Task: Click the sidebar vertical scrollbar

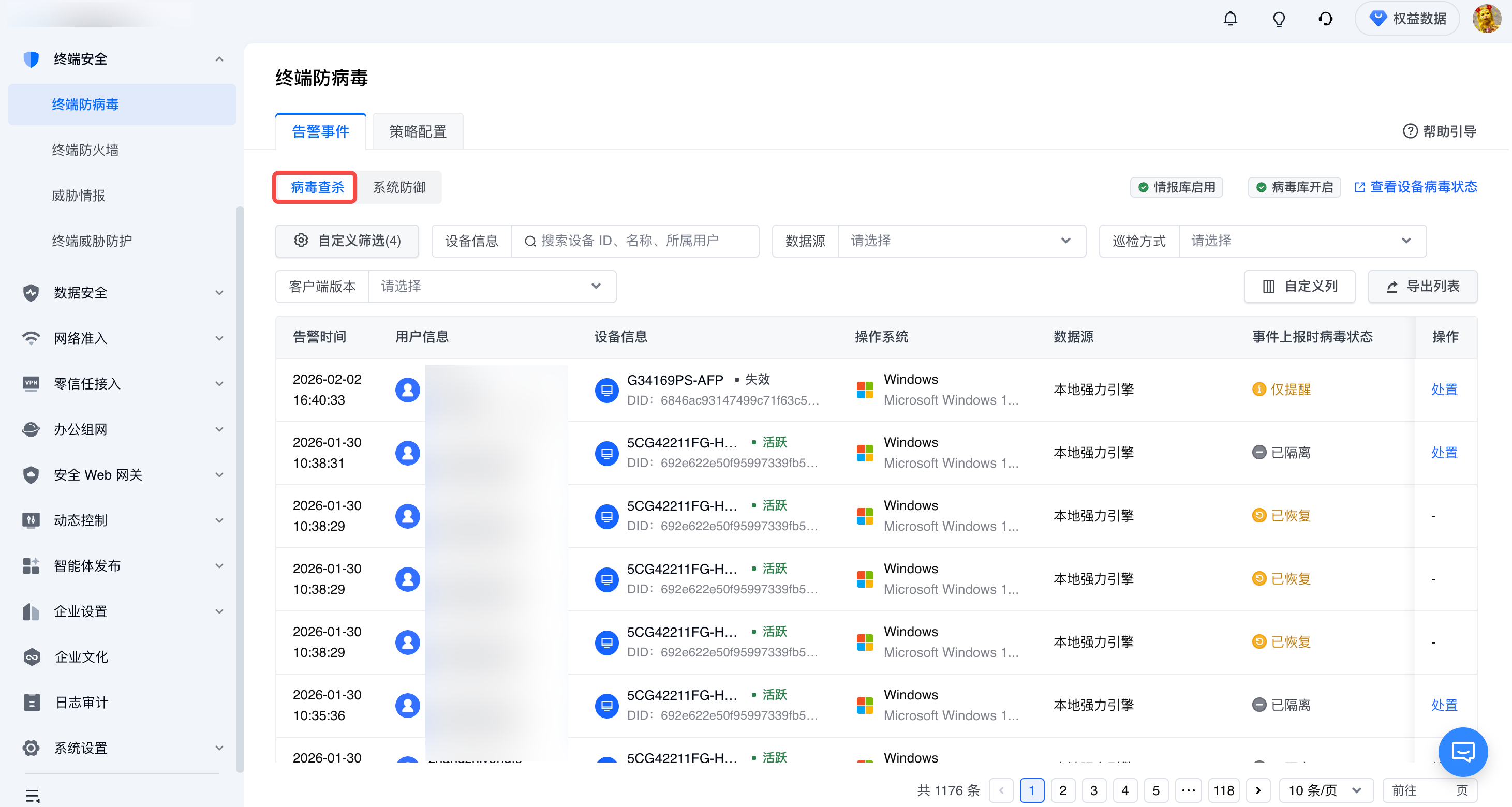Action: 240,489
